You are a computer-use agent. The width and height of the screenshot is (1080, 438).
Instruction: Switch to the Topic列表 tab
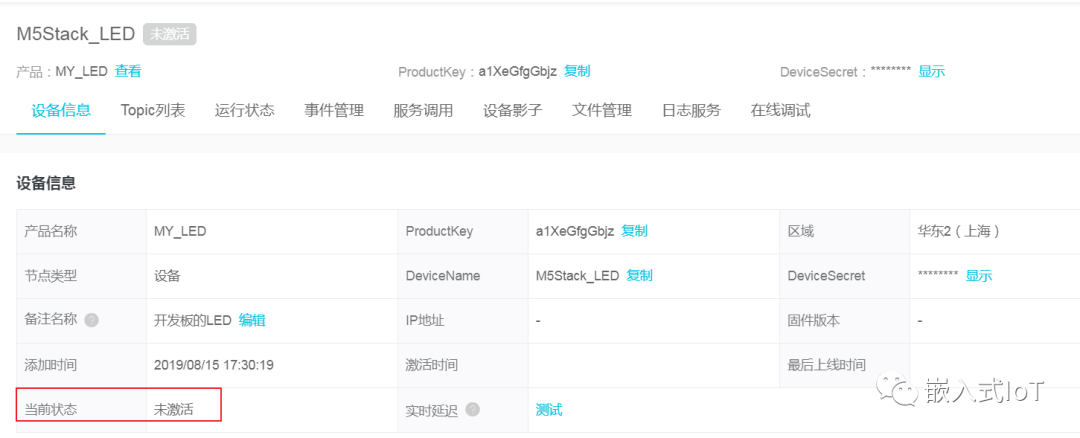pos(153,110)
